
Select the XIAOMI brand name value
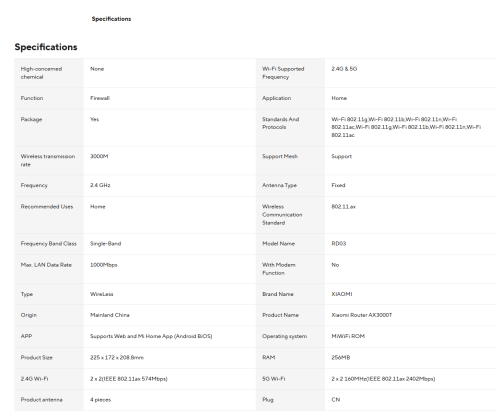(x=342, y=294)
